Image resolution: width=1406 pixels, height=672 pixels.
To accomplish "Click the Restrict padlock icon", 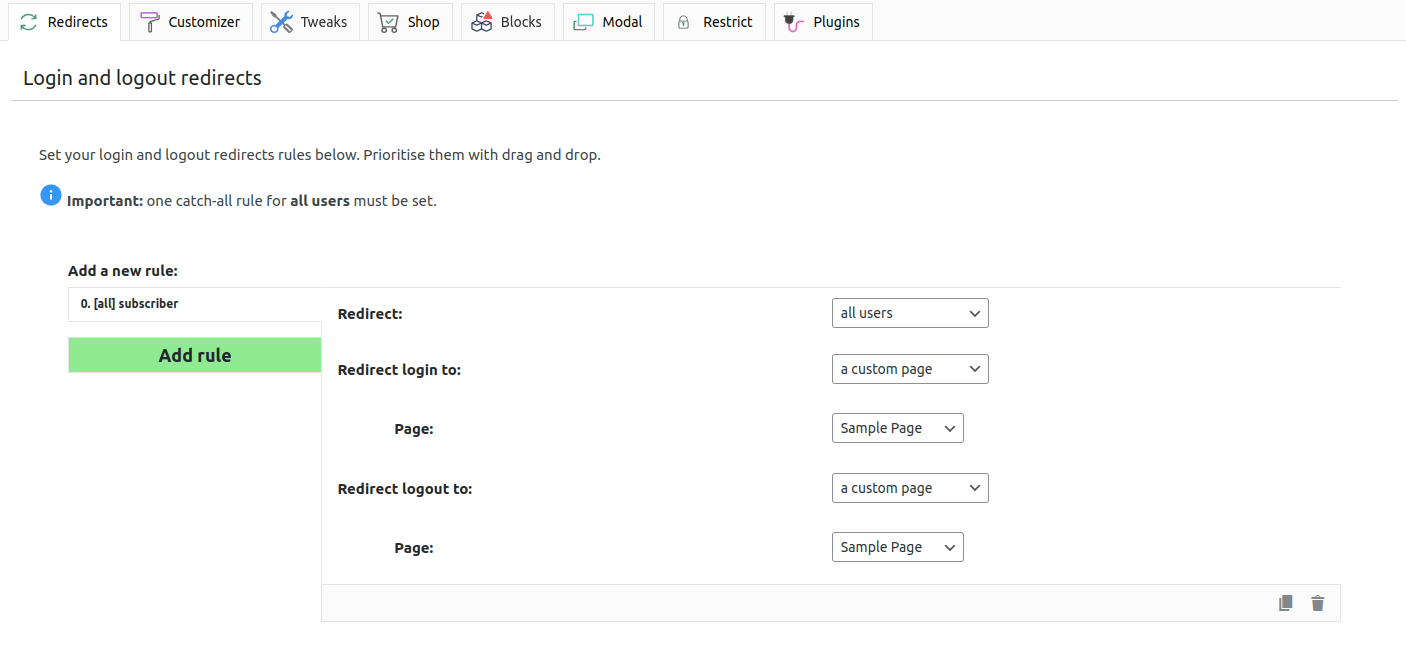I will coord(684,22).
